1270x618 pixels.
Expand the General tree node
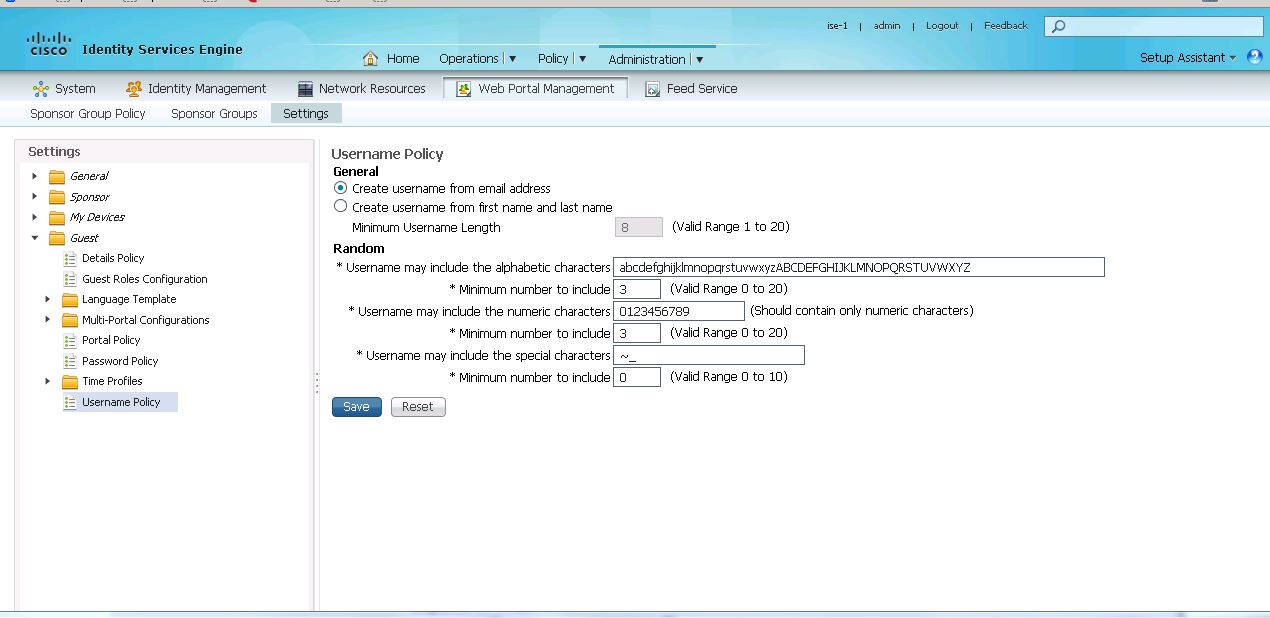point(35,176)
